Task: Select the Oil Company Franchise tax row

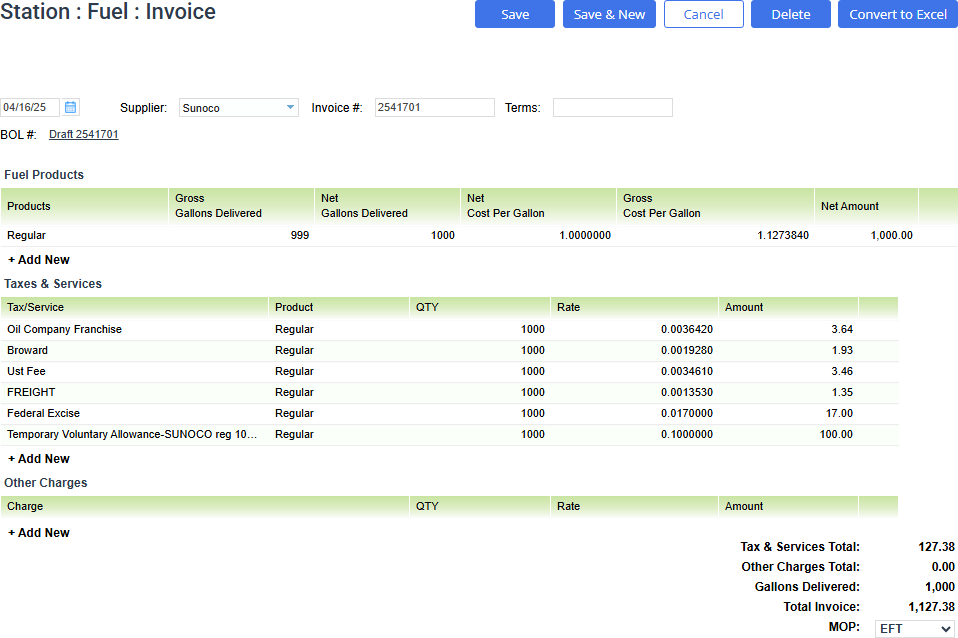Action: 65,329
